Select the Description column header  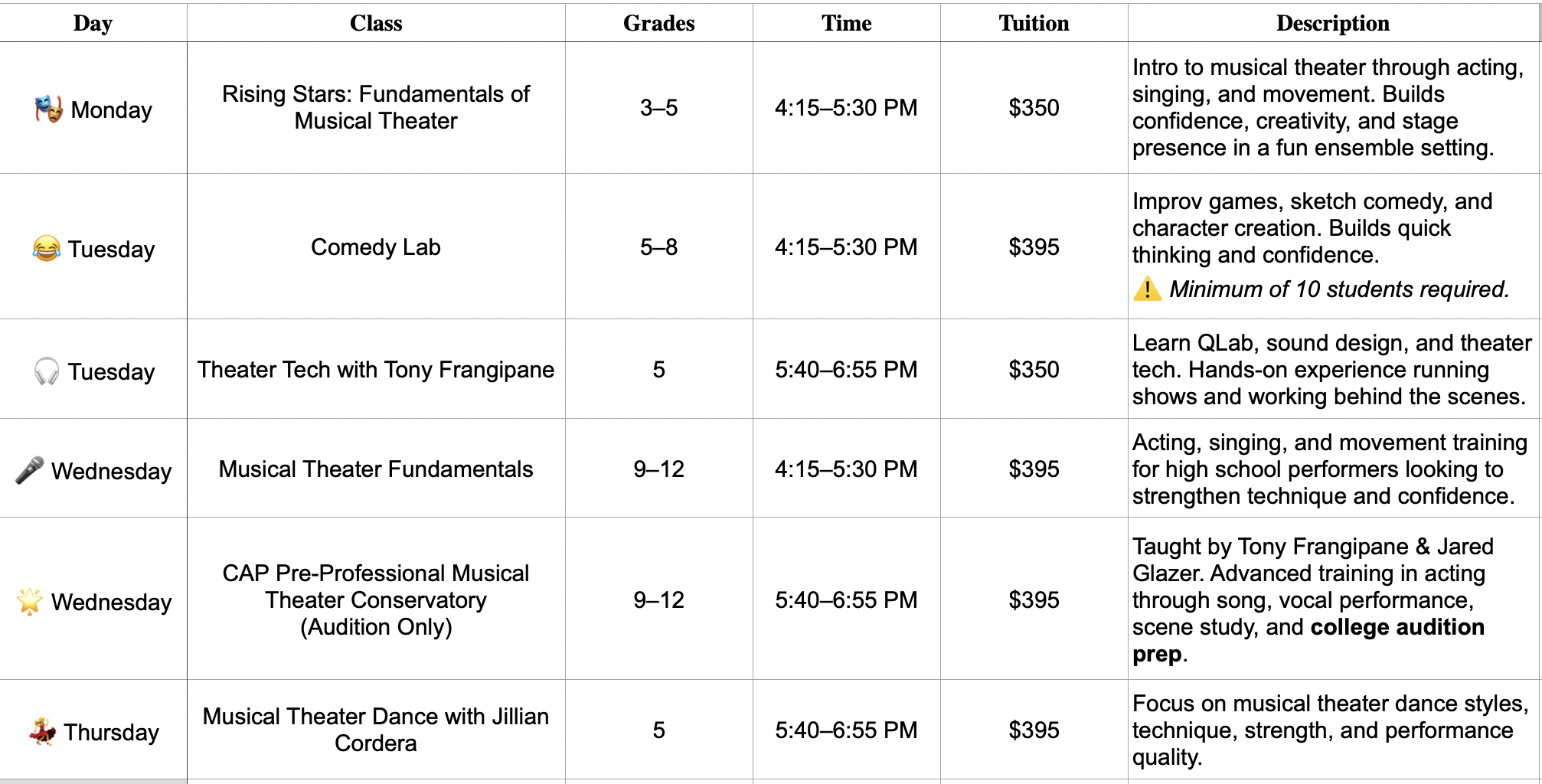(1332, 23)
